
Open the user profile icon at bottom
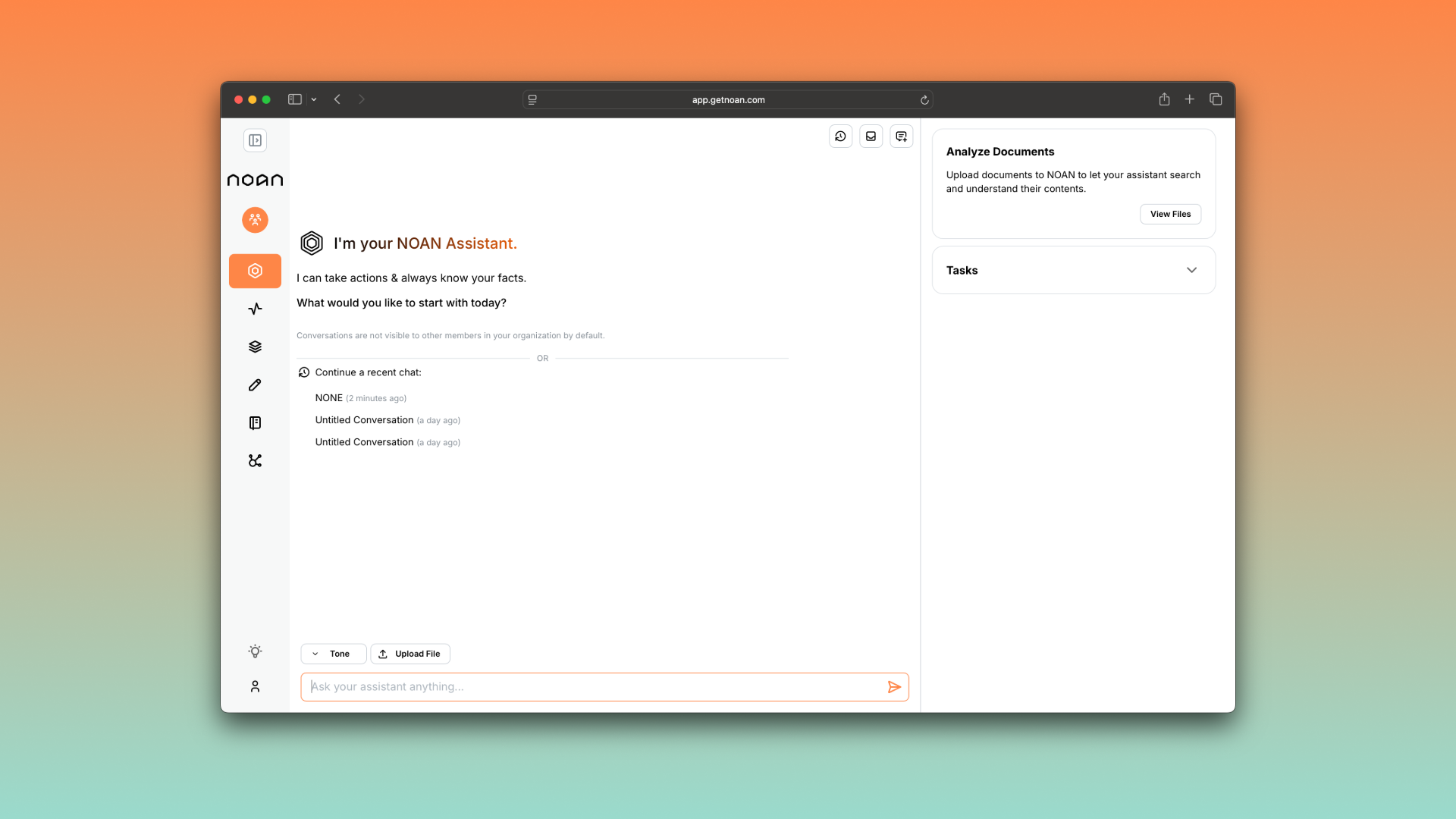255,686
